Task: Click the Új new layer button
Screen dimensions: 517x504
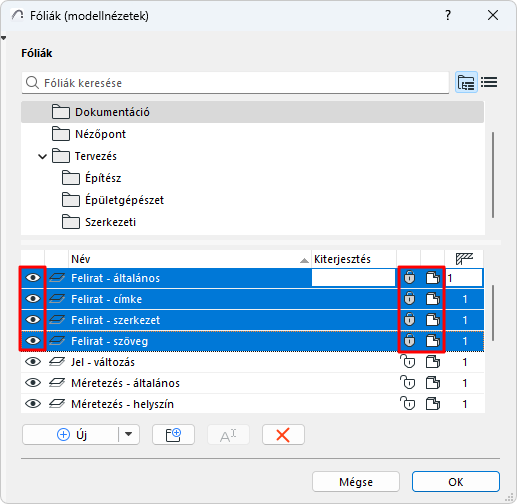Action: click(x=71, y=434)
